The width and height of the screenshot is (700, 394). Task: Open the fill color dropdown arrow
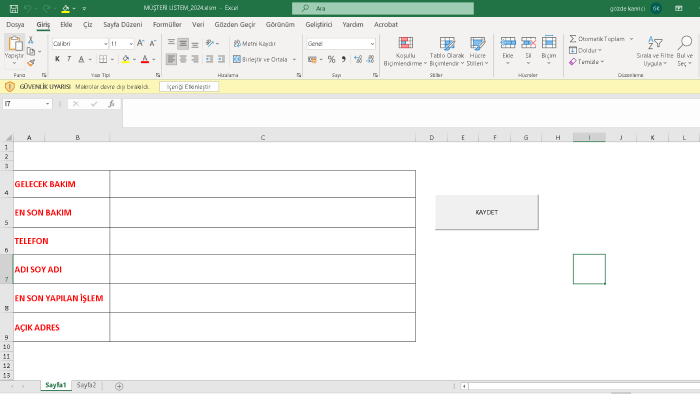pos(134,59)
